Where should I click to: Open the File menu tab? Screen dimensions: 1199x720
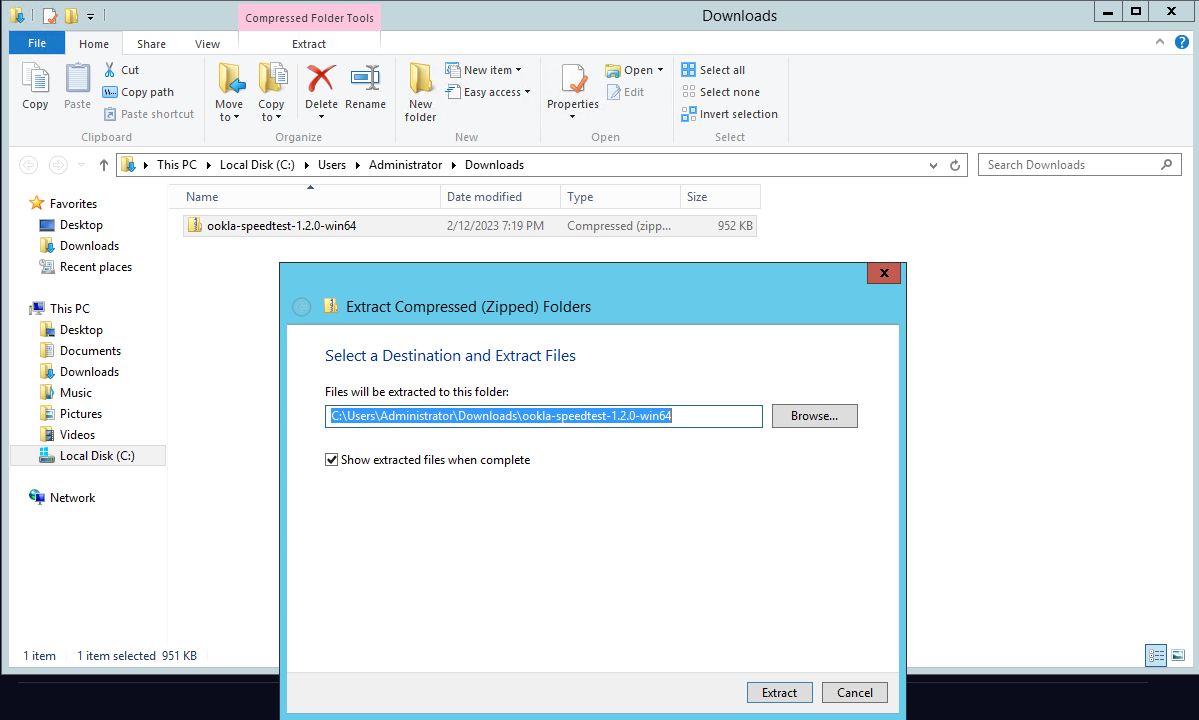37,43
